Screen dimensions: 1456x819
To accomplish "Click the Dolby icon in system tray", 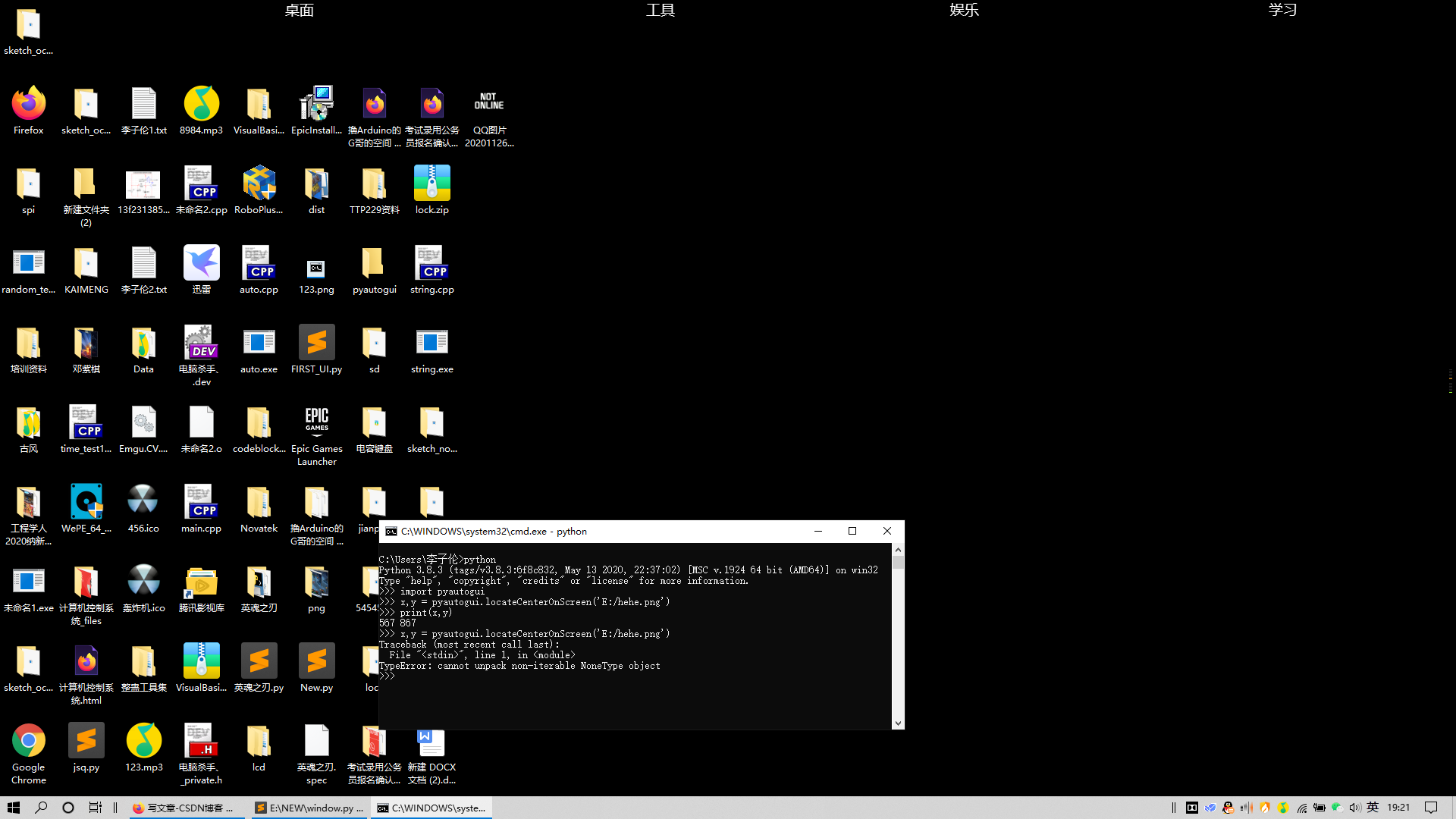I will pyautogui.click(x=1192, y=808).
